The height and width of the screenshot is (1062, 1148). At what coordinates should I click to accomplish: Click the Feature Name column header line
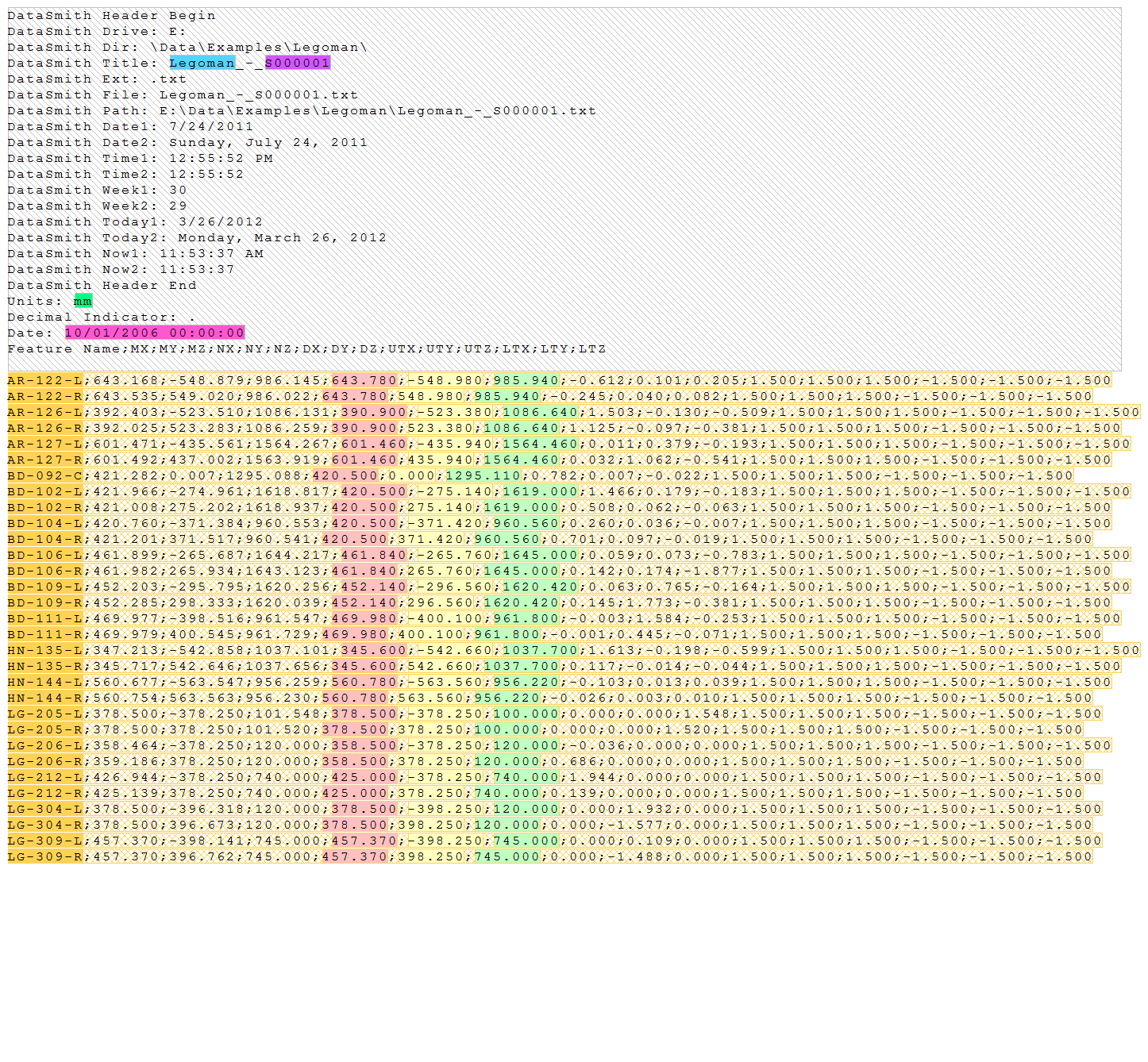[306, 348]
